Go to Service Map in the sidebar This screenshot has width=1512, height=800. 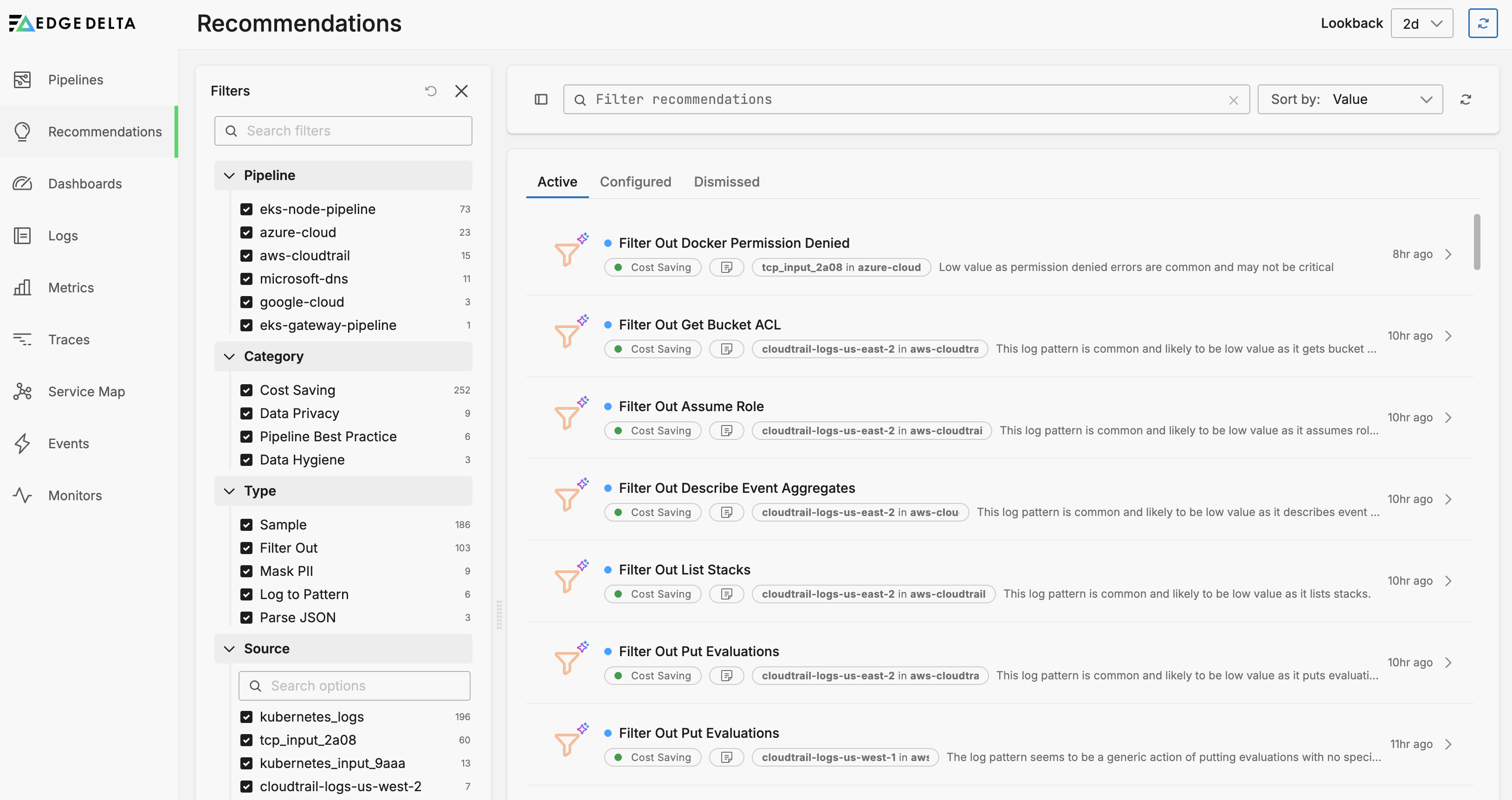[89, 392]
